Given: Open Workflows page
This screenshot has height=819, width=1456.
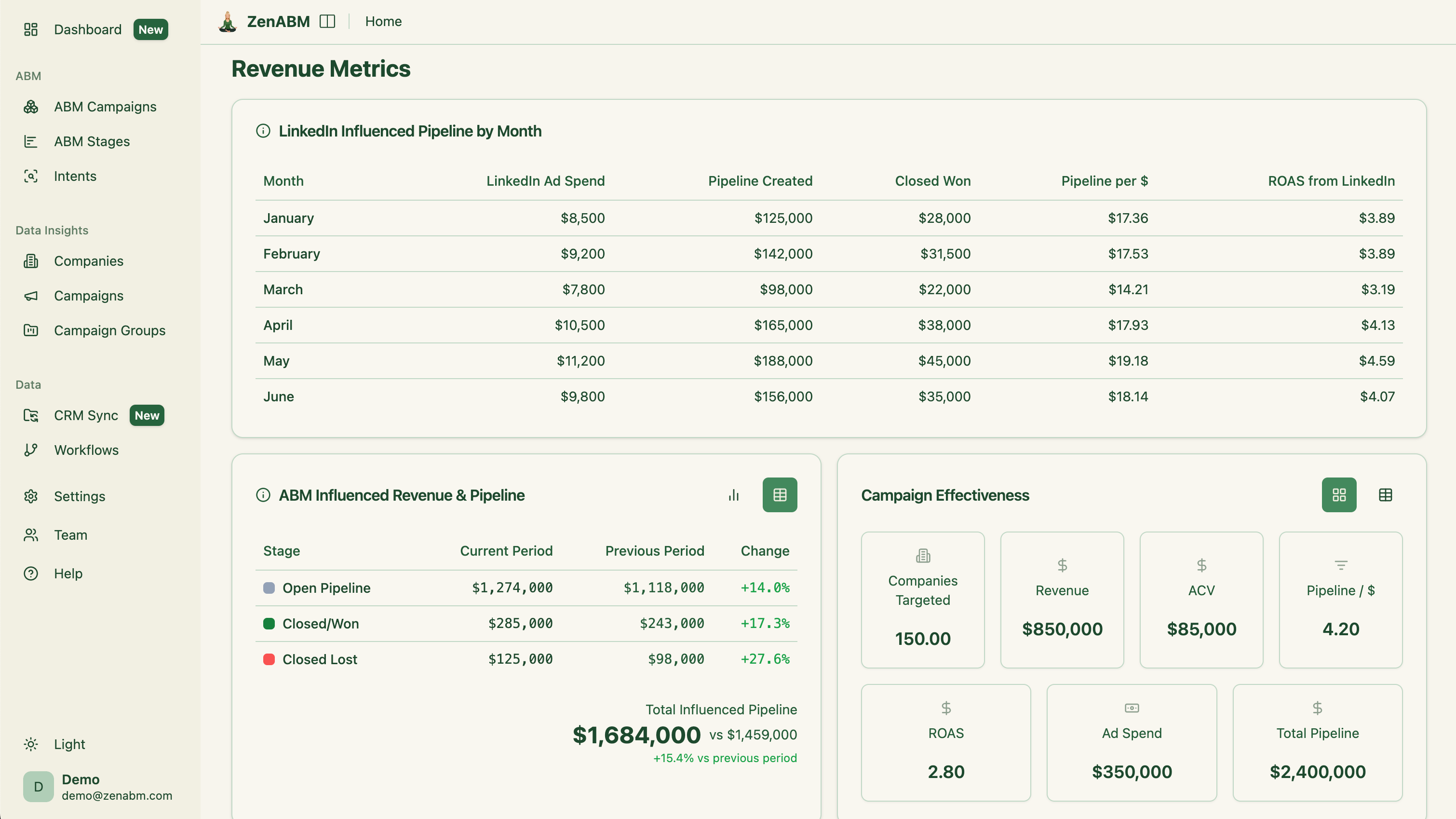Looking at the screenshot, I should pos(86,450).
